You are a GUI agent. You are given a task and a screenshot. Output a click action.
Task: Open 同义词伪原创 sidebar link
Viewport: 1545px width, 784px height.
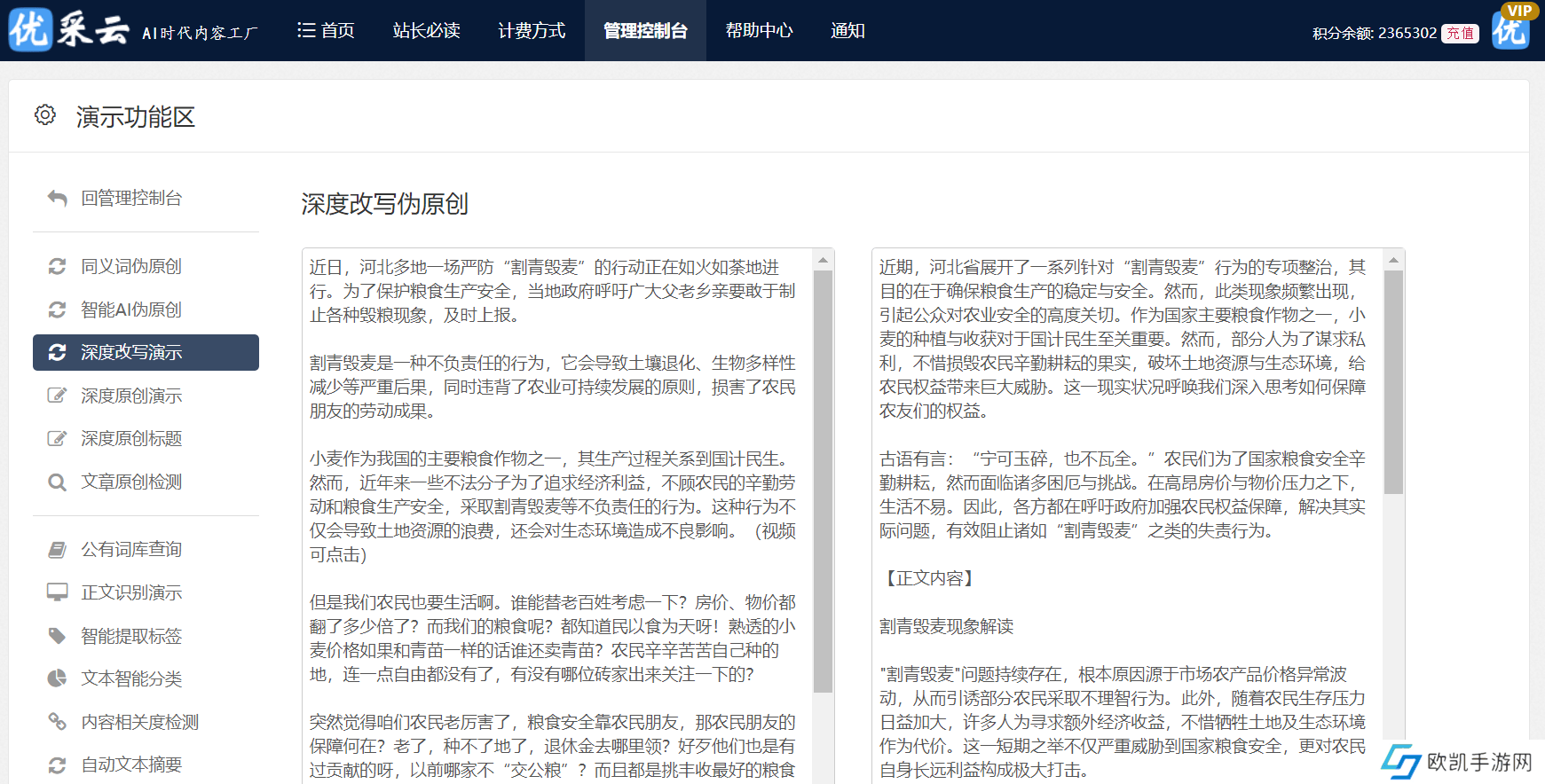131,266
